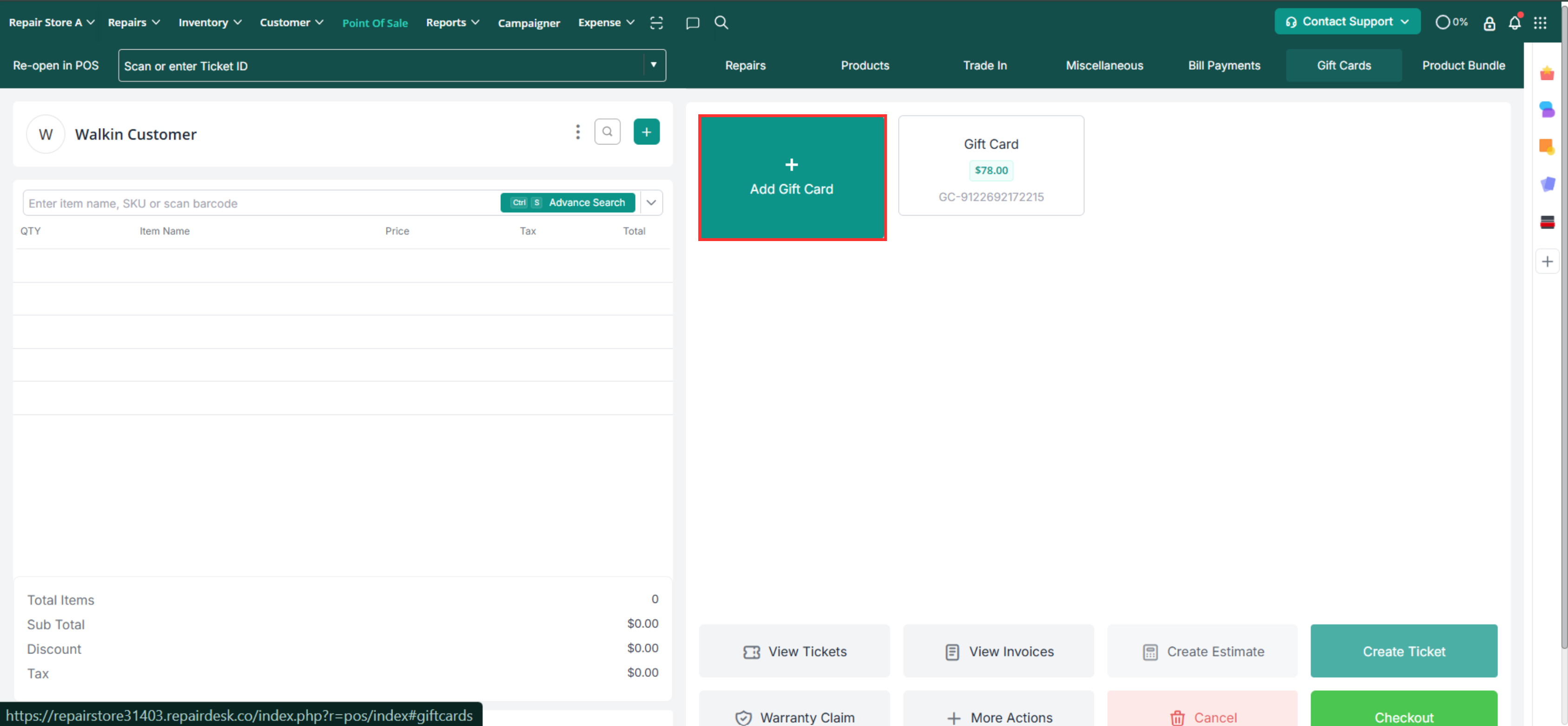The width and height of the screenshot is (1568, 726).
Task: Click the Walkin Customer name
Action: 136,135
